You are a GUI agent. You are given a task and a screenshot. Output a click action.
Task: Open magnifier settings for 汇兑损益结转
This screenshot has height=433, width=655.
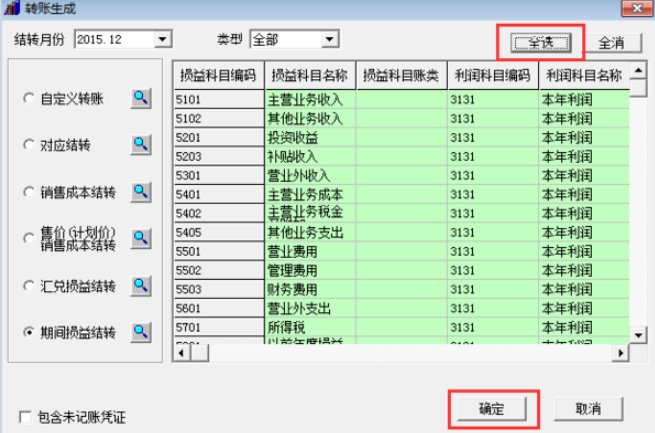click(x=141, y=286)
